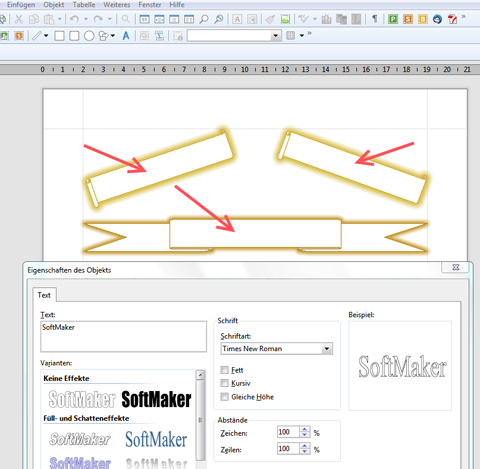This screenshot has height=469, width=480.
Task: Select the TextArt letter A tool
Action: (x=126, y=36)
